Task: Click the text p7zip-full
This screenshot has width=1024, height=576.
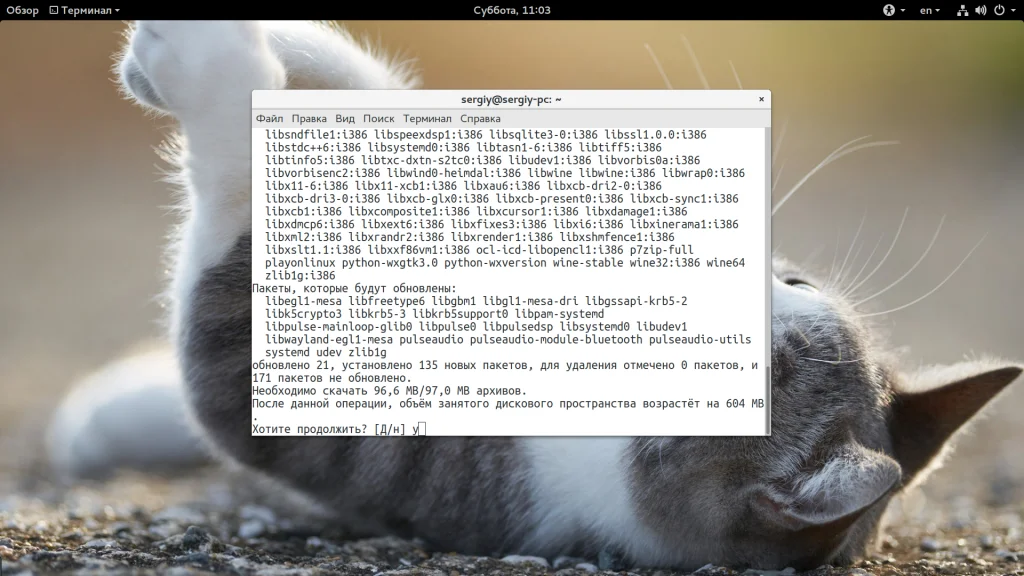Action: pos(662,249)
